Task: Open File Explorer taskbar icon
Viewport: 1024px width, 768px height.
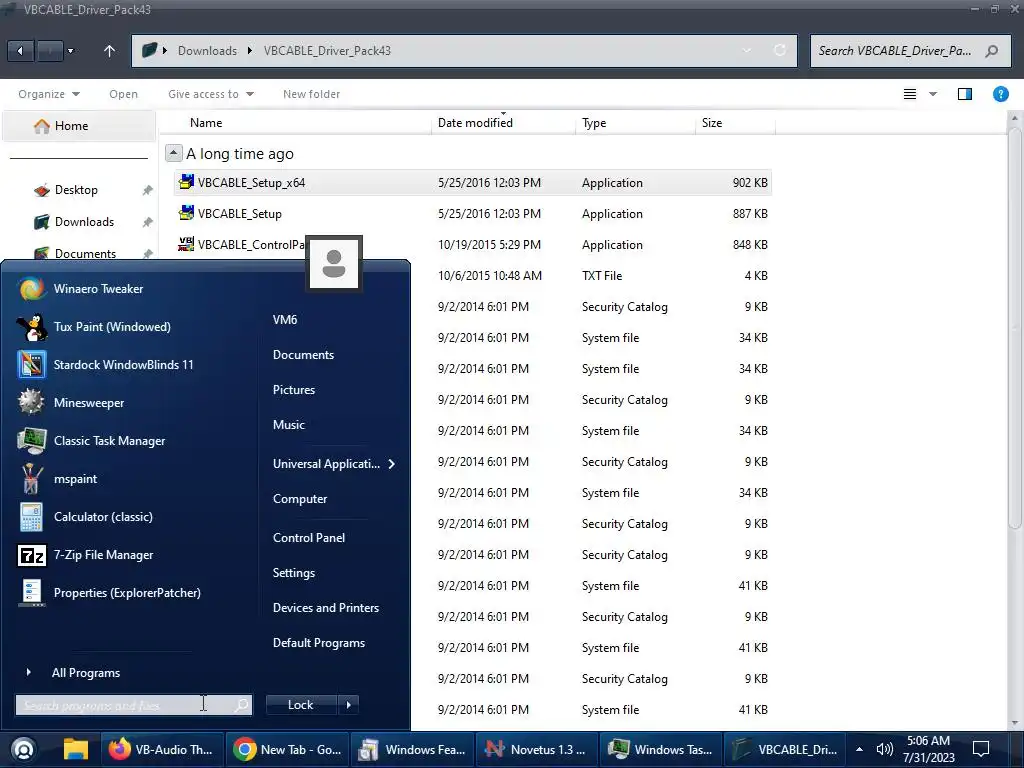Action: tap(75, 749)
